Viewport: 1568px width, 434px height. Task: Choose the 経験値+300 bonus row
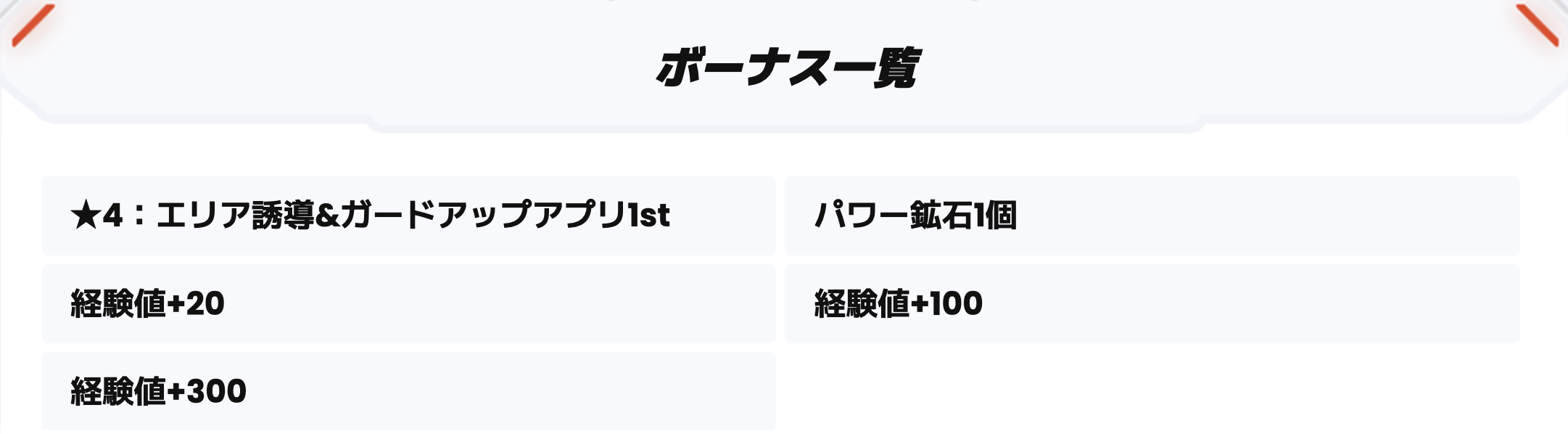tap(408, 391)
